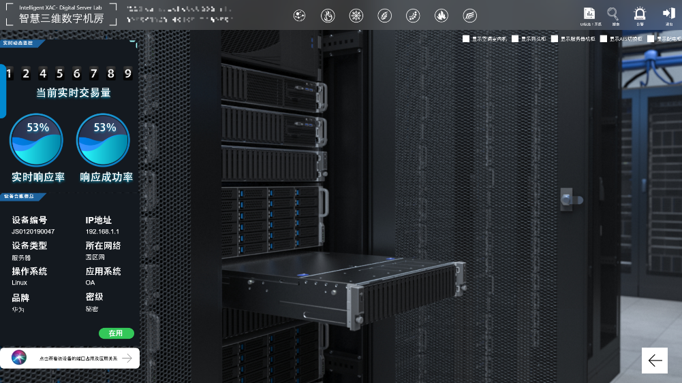Check the third display checkbox
682x383 pixels.
click(x=555, y=39)
